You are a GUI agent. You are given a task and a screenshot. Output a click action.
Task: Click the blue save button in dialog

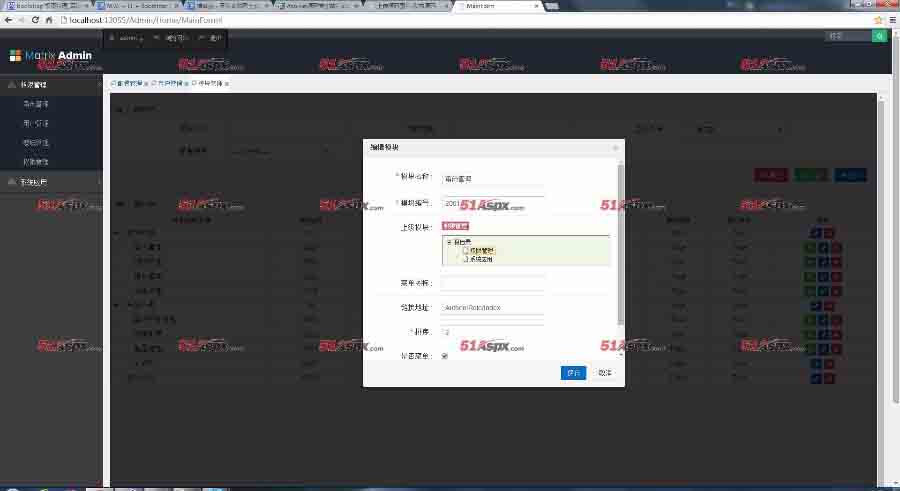point(573,372)
